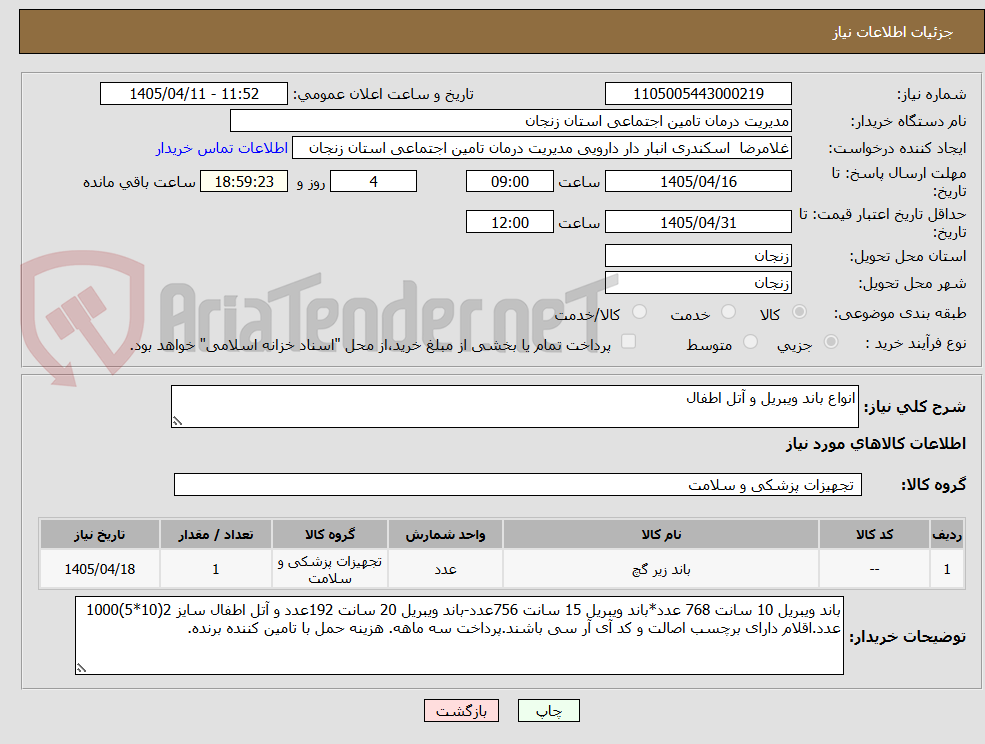Click the goods group cell in row 1
985x744 pixels.
330,569
